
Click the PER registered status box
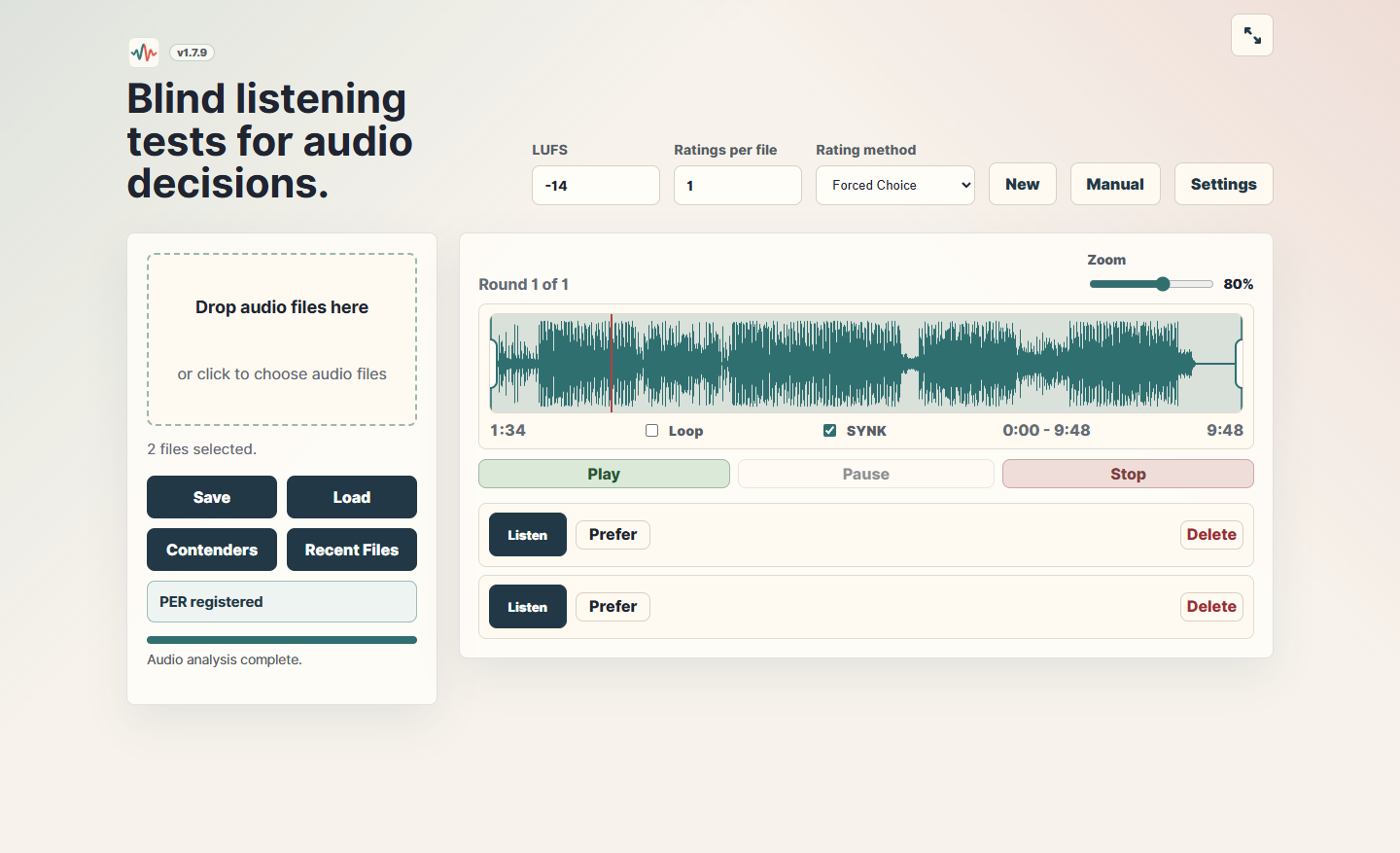(282, 602)
